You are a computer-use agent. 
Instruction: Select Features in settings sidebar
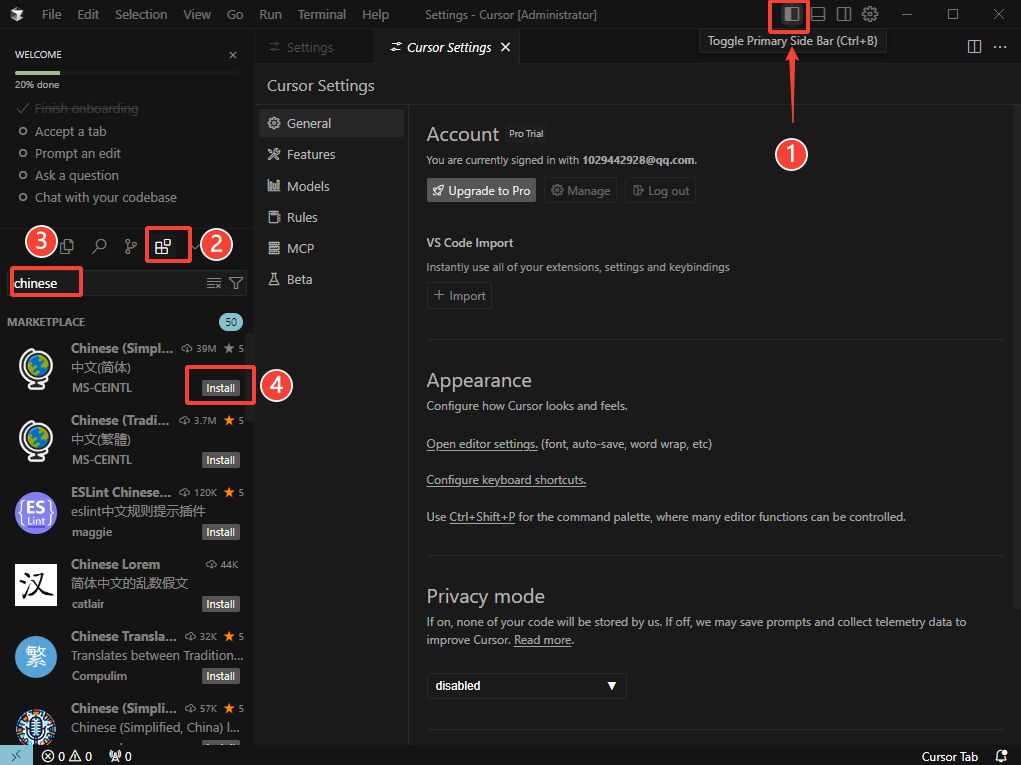[331, 154]
